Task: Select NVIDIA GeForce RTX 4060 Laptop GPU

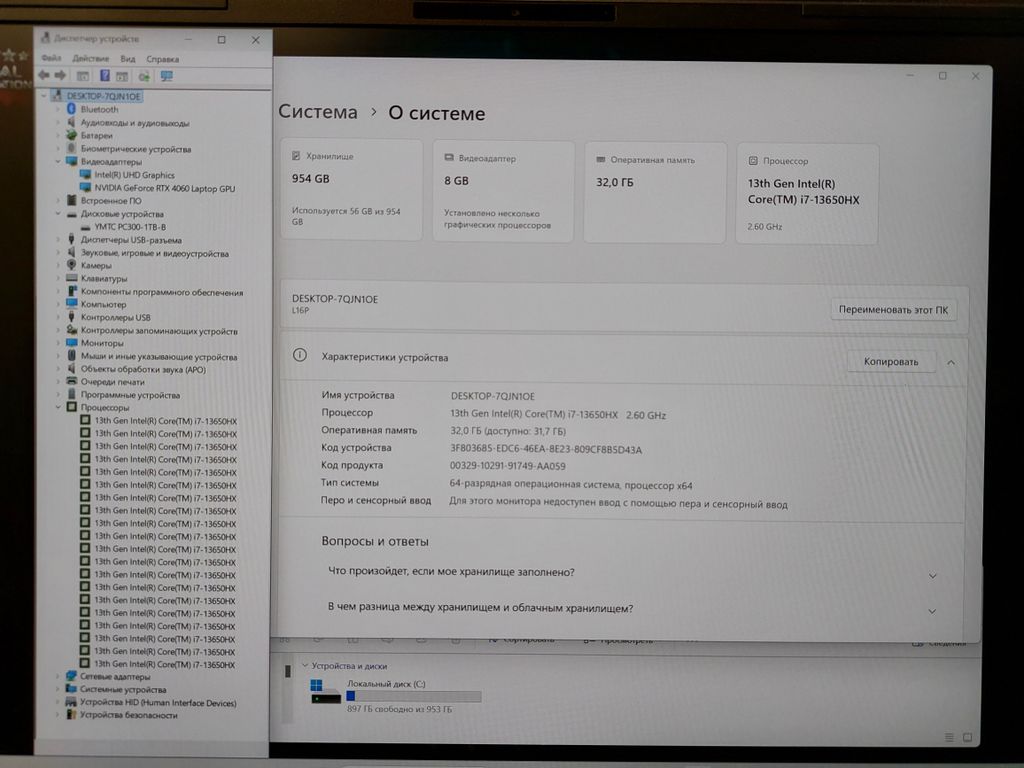Action: tap(164, 188)
